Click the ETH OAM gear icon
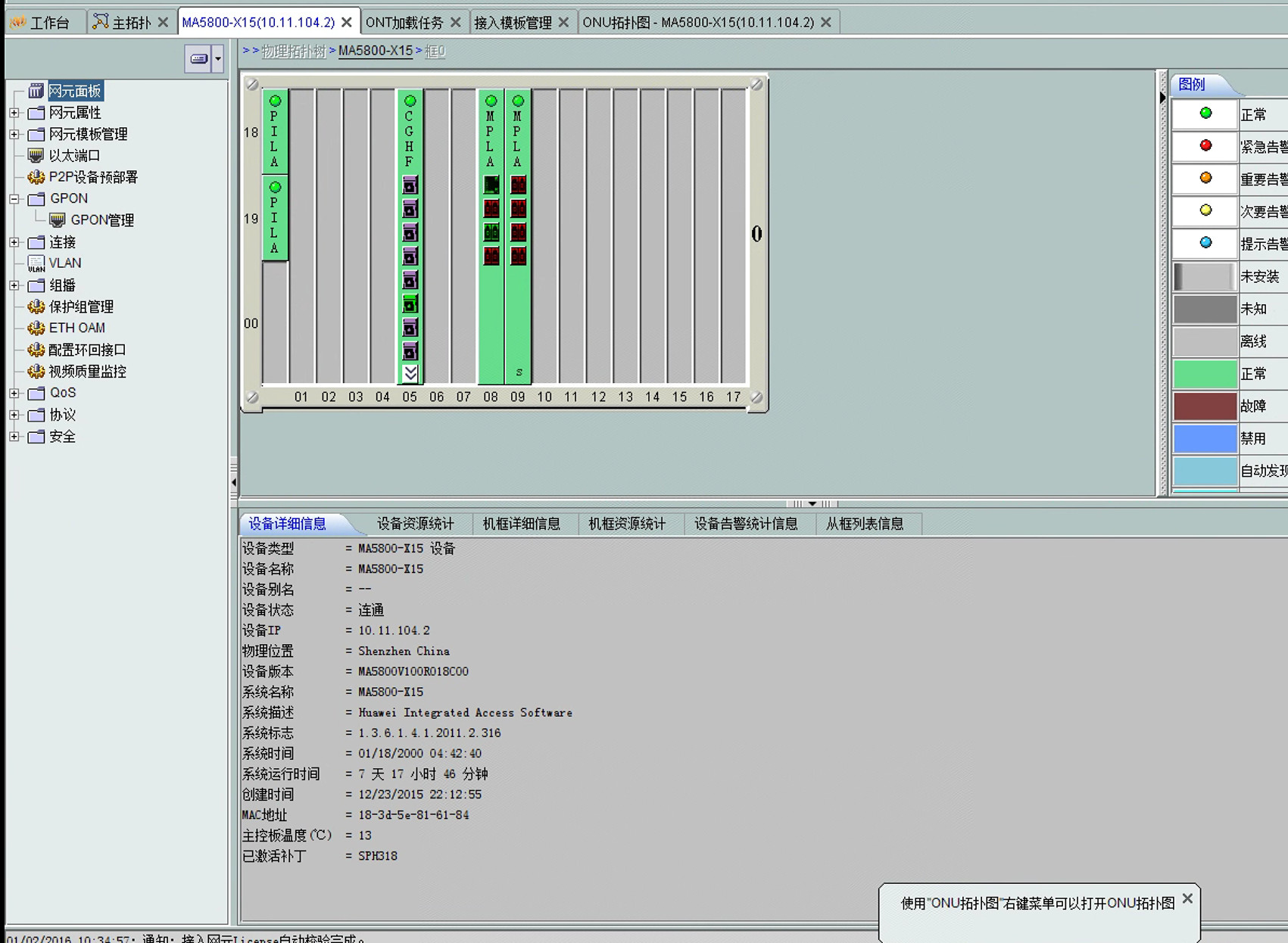Image resolution: width=1288 pixels, height=943 pixels. [36, 328]
